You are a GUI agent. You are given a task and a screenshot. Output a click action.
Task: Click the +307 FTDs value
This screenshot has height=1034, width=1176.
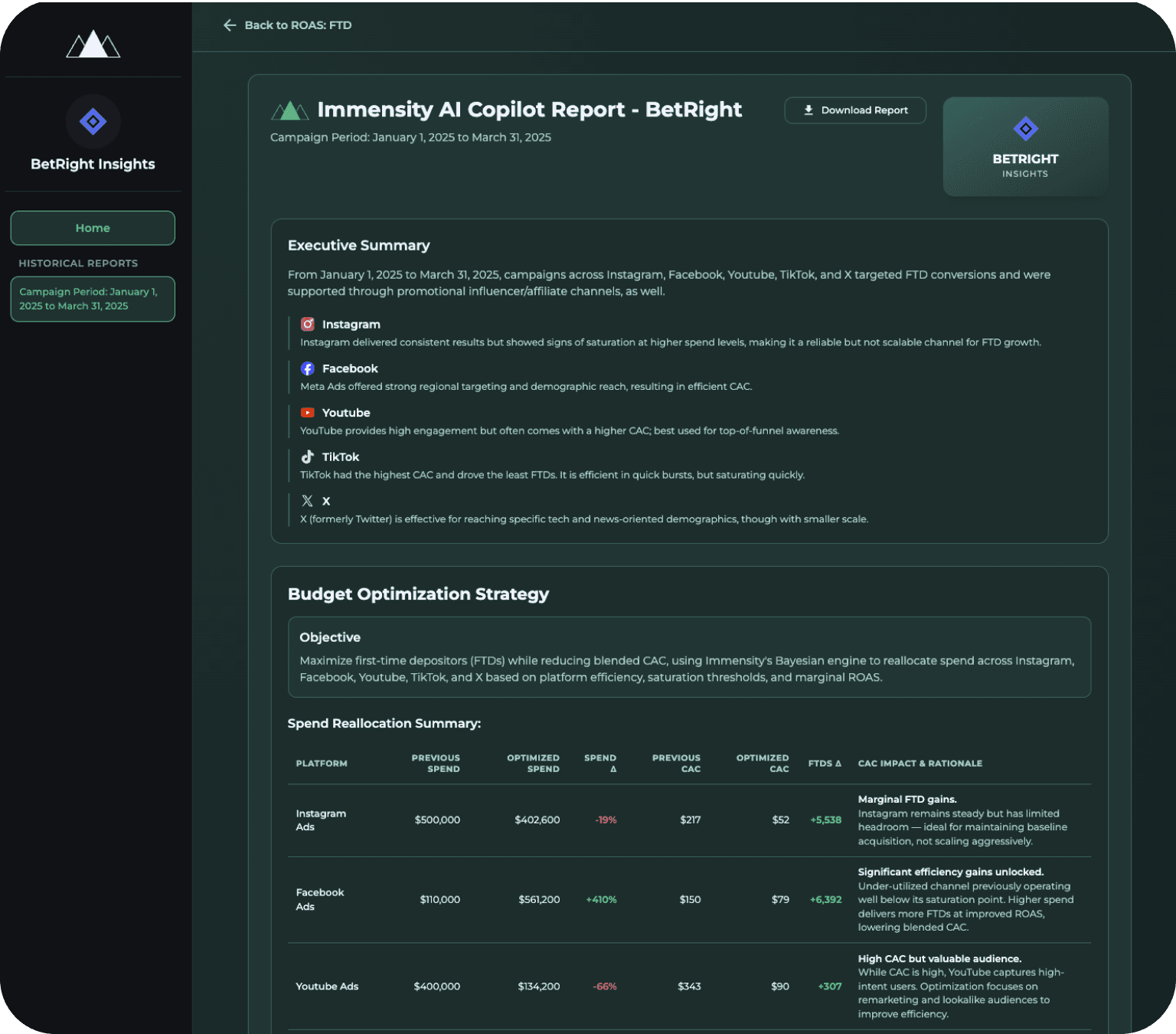829,987
